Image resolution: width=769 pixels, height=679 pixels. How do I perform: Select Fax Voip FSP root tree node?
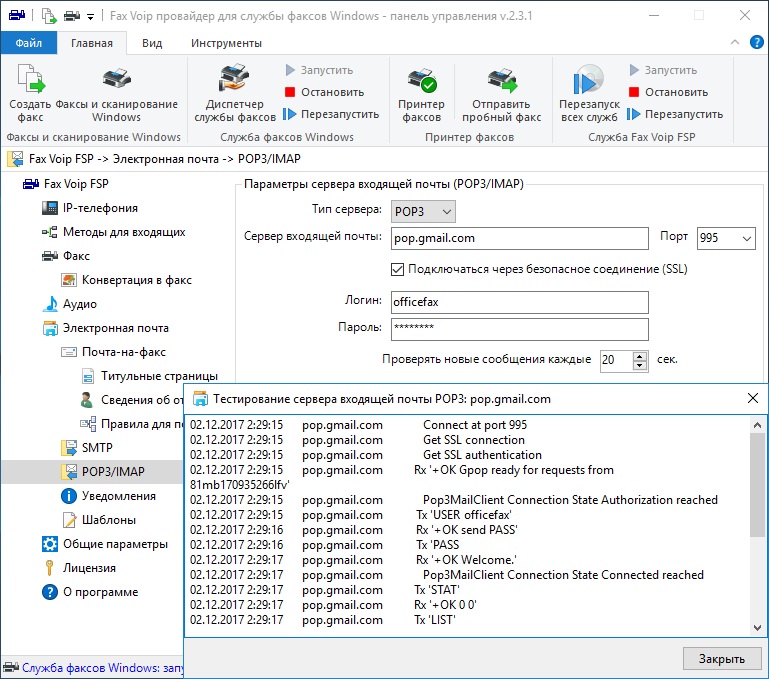coord(66,184)
